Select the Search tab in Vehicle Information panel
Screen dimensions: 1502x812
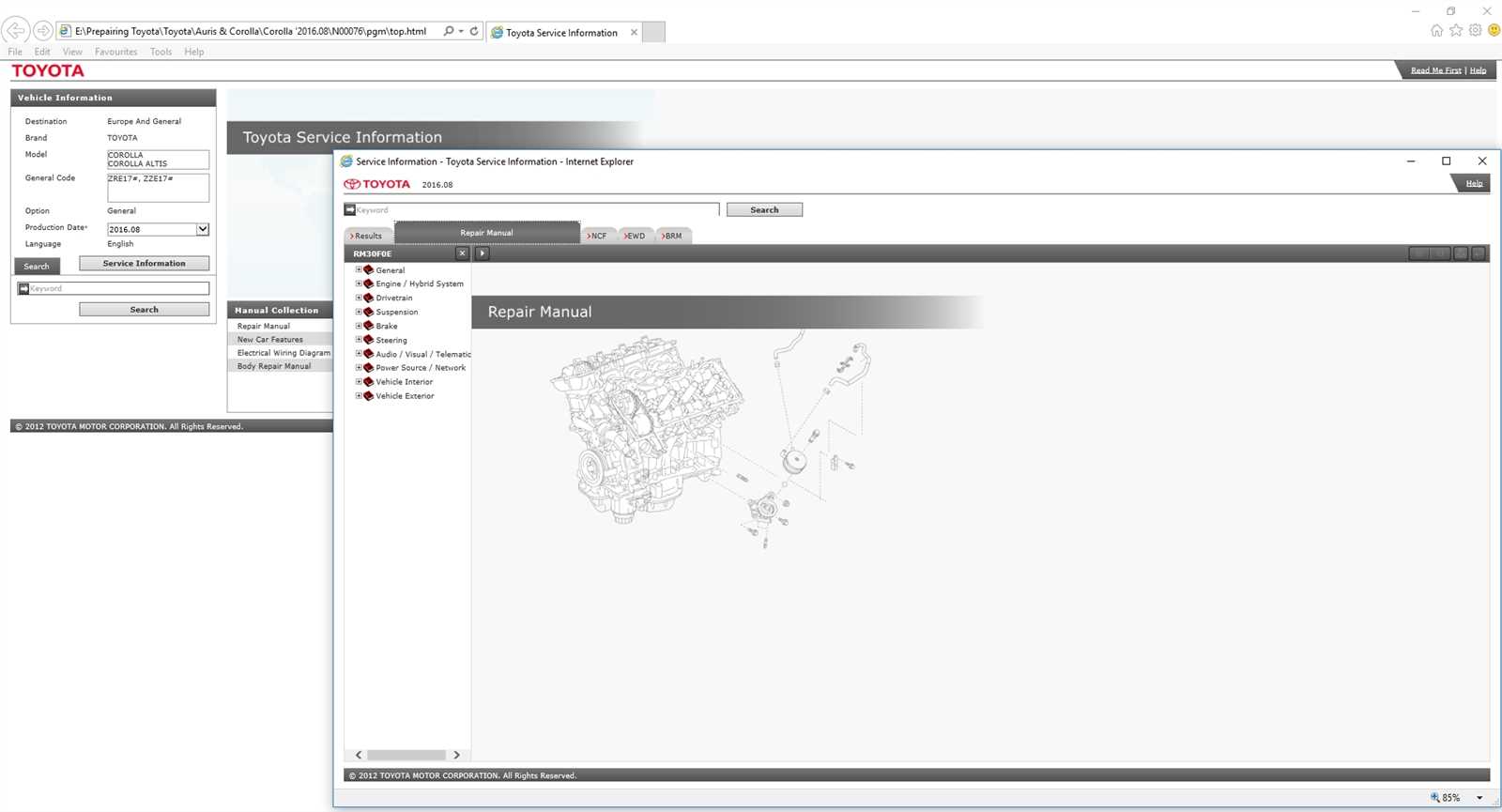click(37, 266)
